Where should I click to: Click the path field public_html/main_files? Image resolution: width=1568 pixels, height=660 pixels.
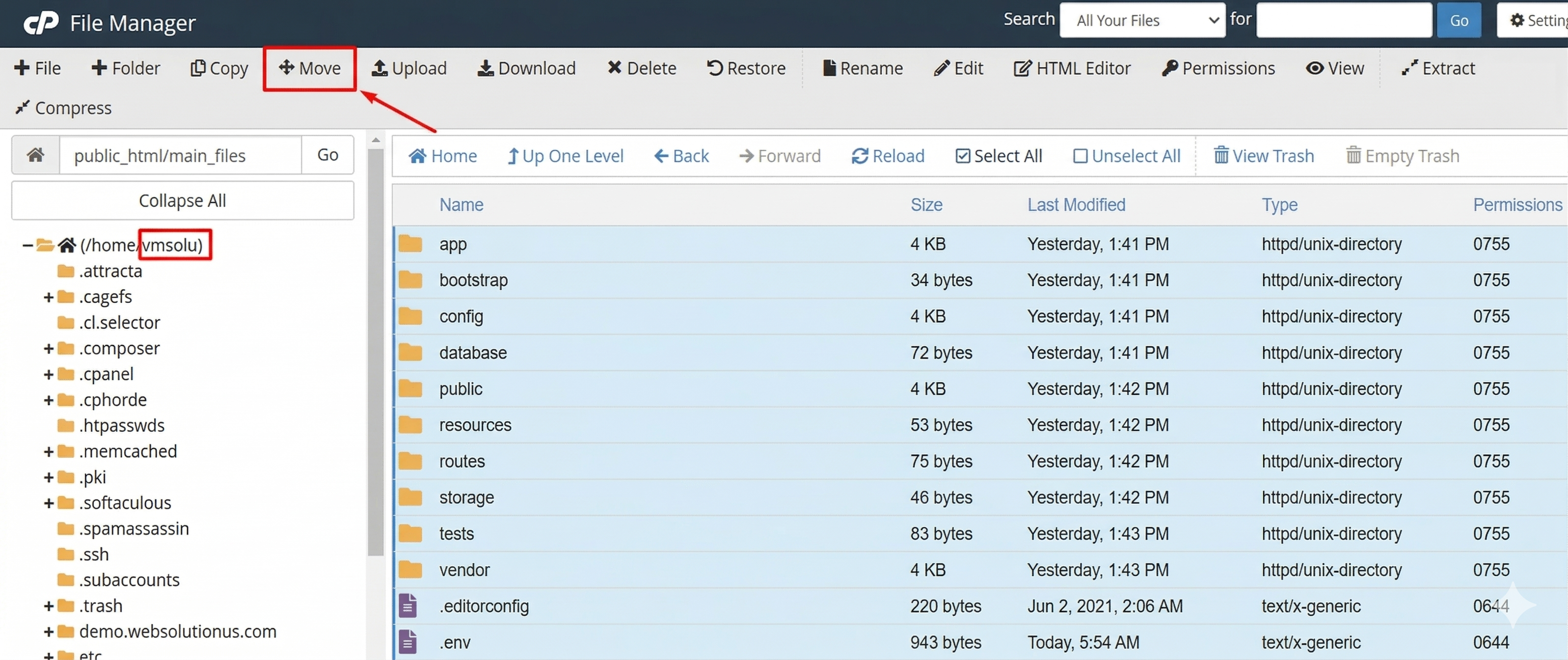click(x=180, y=155)
